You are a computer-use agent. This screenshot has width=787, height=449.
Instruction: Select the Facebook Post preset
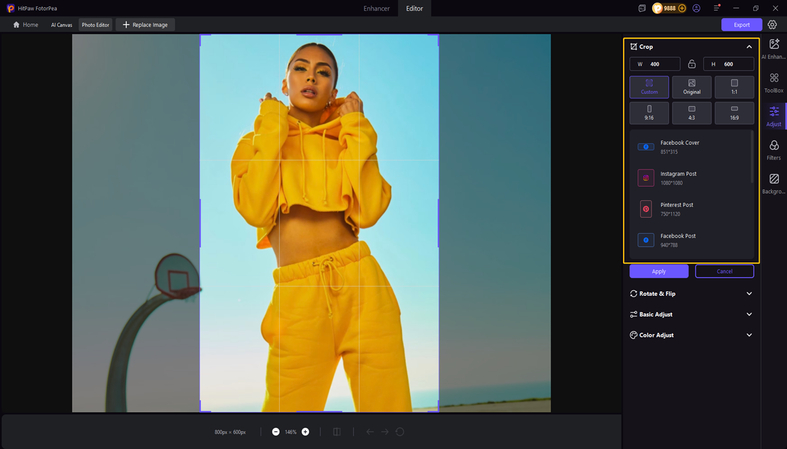tap(691, 240)
